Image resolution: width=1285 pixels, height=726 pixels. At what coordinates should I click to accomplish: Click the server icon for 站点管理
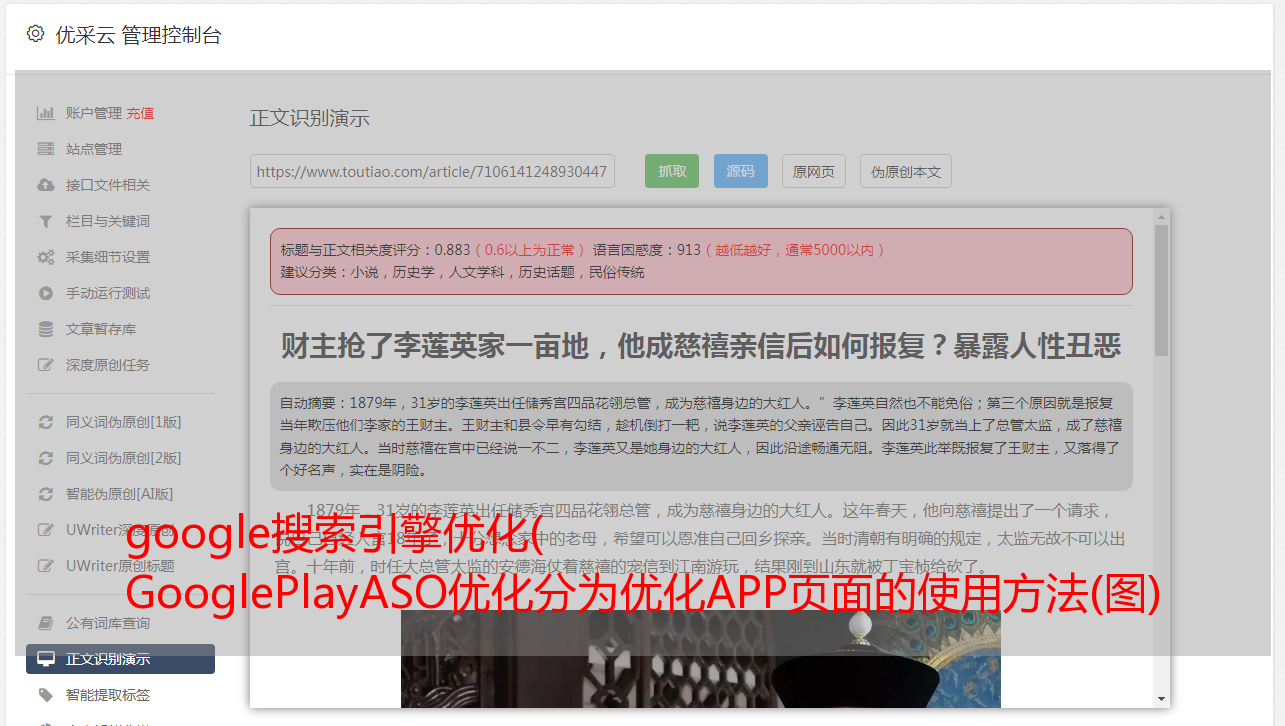pyautogui.click(x=46, y=149)
